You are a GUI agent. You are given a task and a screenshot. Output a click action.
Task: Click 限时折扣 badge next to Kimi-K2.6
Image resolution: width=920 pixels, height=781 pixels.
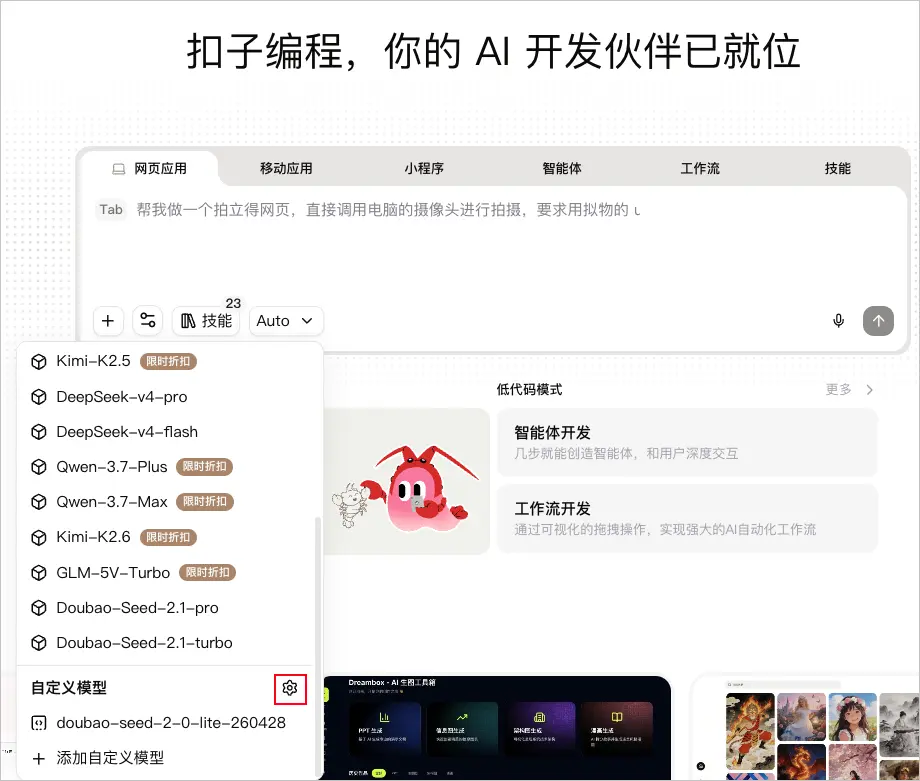(x=168, y=537)
